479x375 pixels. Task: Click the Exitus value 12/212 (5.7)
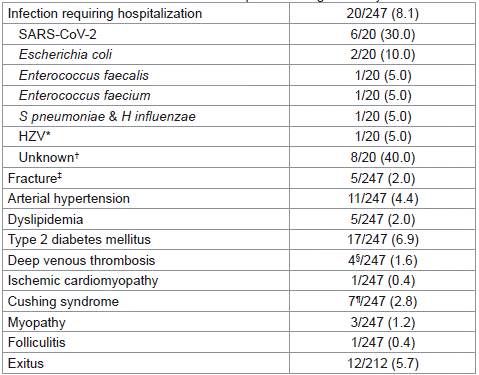pyautogui.click(x=382, y=363)
